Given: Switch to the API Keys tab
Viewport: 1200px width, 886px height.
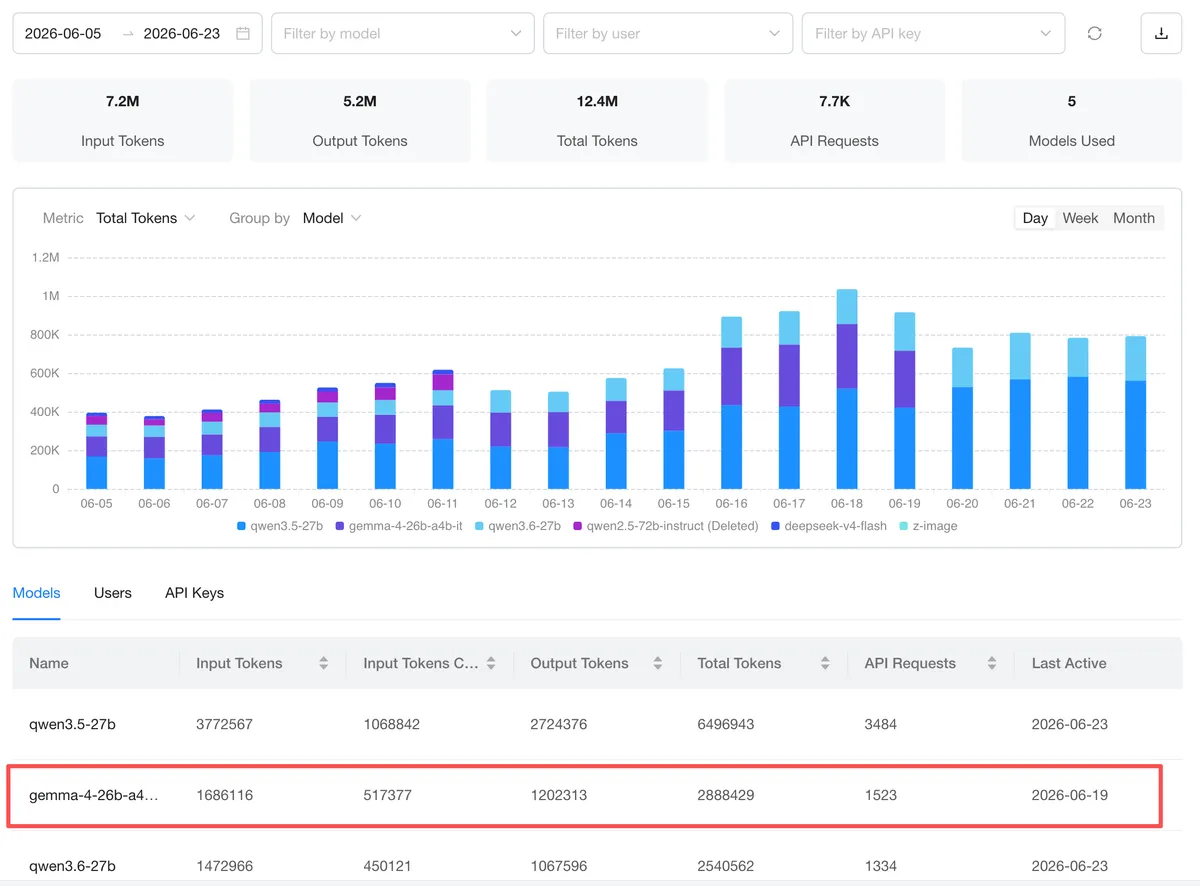Looking at the screenshot, I should coord(194,593).
